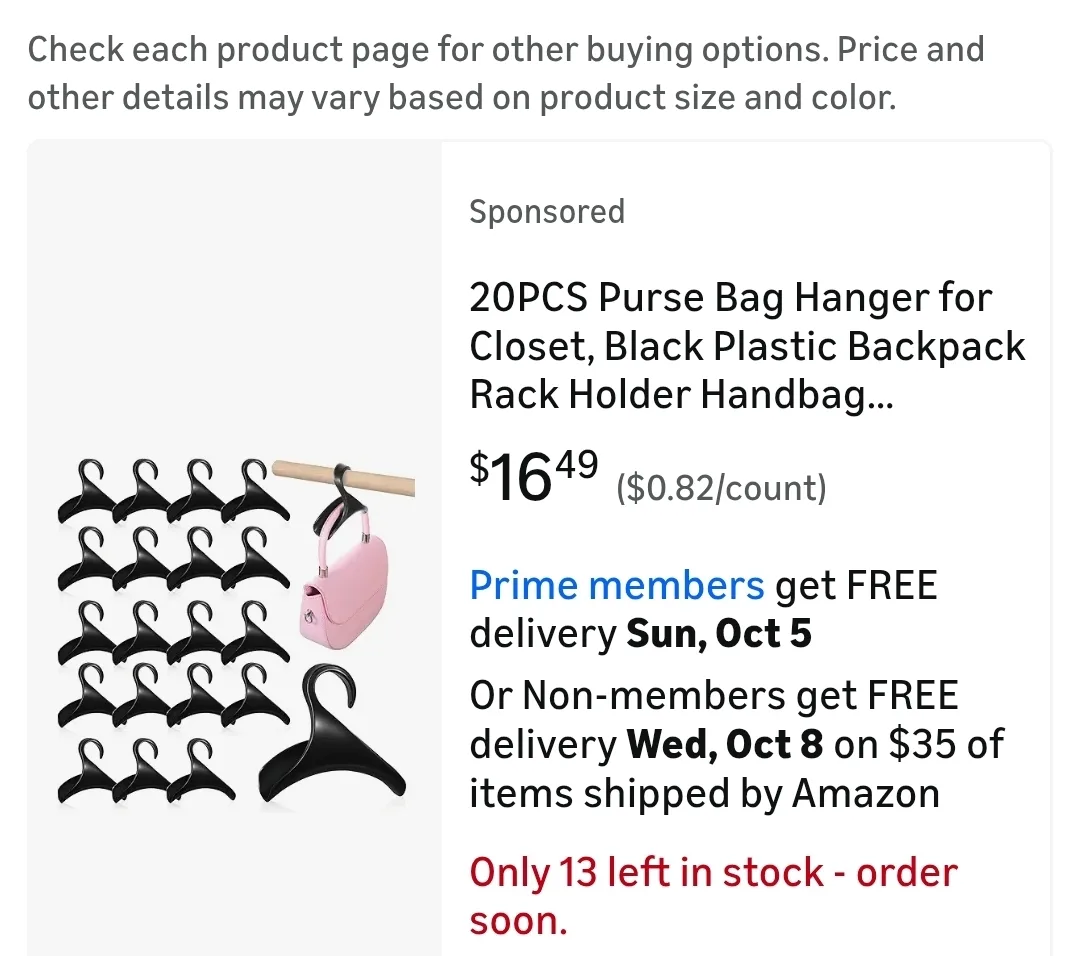Click the bottom-left small hanger in grid
This screenshot has height=956, width=1080.
[88, 773]
